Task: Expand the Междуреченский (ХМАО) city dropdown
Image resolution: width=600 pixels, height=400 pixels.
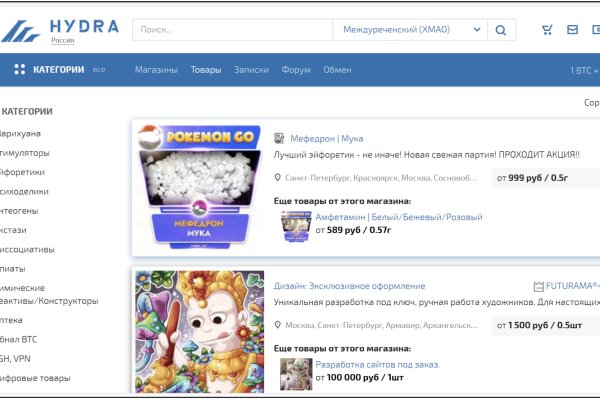Action: point(410,30)
